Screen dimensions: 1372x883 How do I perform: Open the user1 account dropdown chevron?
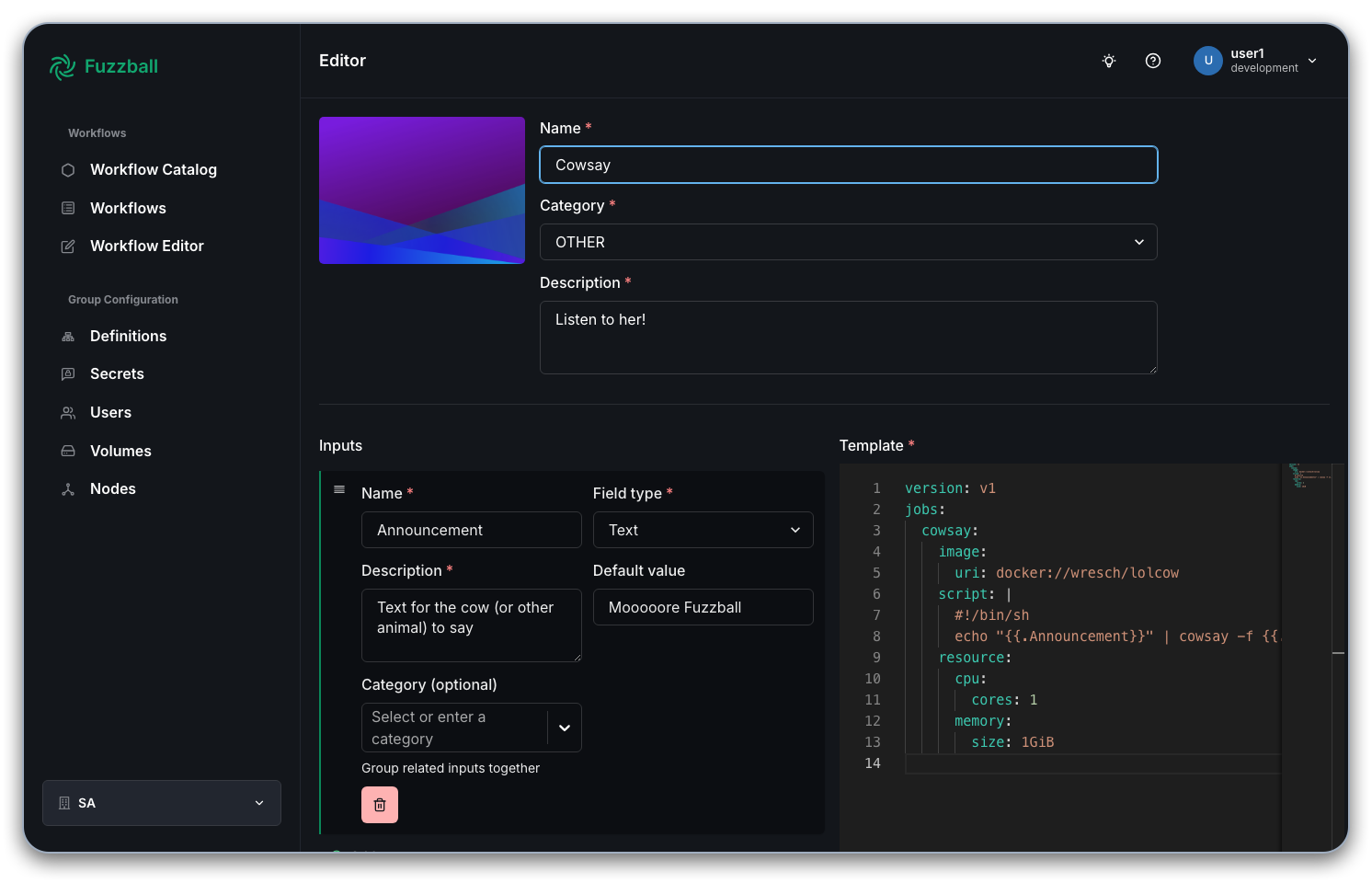tap(1312, 61)
